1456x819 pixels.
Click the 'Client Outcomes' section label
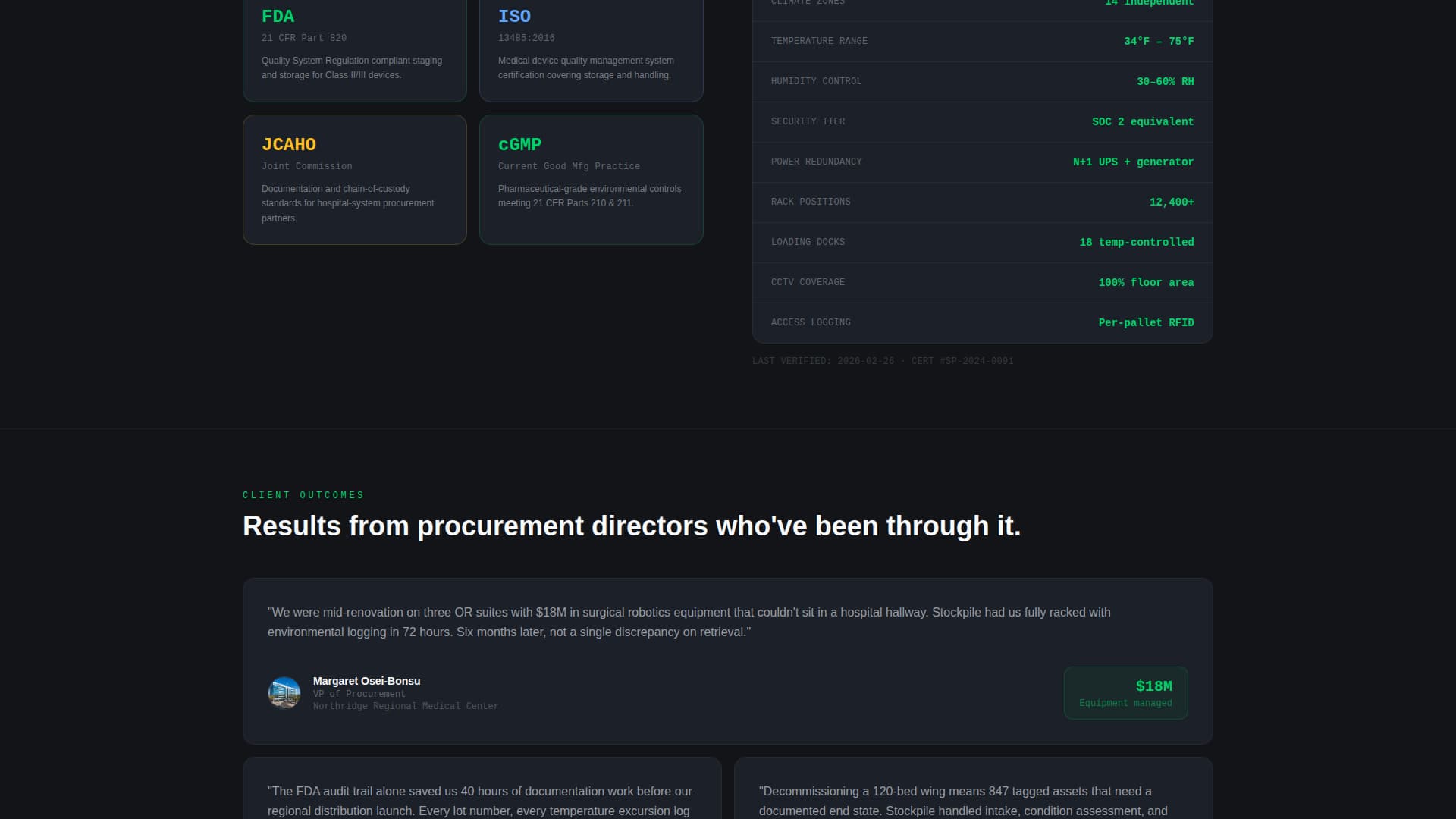[x=303, y=495]
